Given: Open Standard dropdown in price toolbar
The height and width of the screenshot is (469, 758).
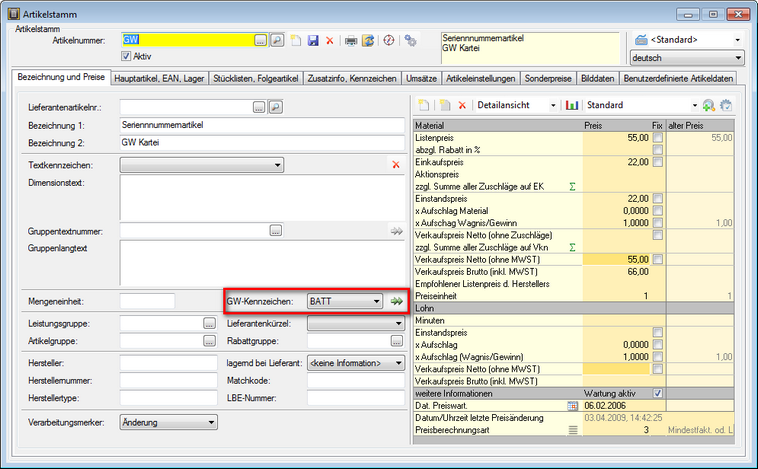Looking at the screenshot, I should pos(695,105).
